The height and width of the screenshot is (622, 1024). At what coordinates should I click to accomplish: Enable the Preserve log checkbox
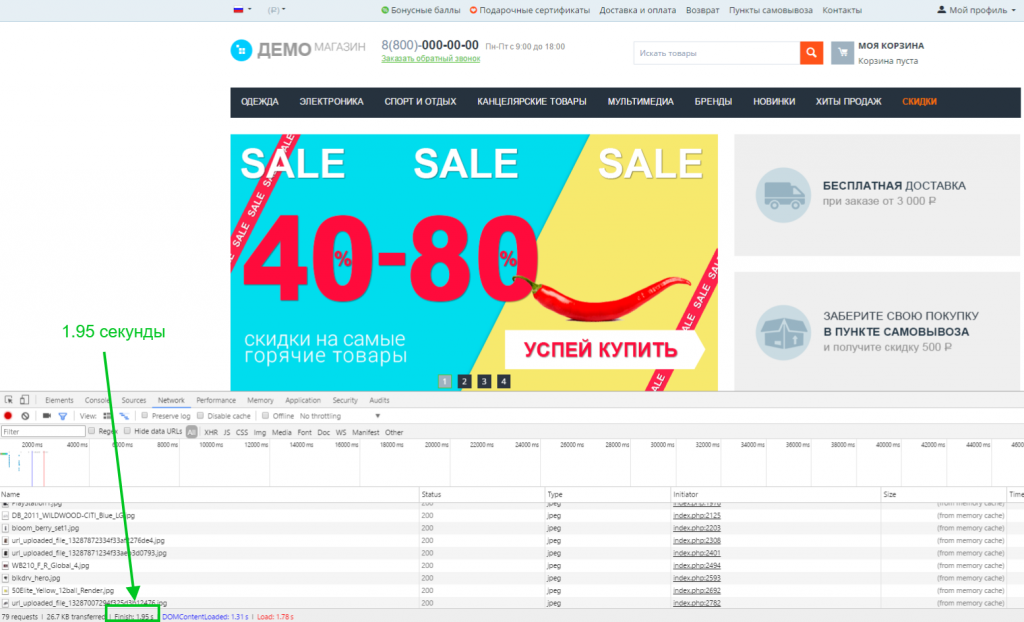[145, 416]
